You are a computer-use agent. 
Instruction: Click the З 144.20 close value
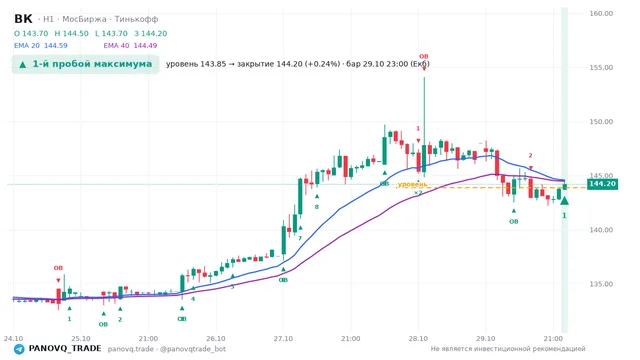[151, 33]
